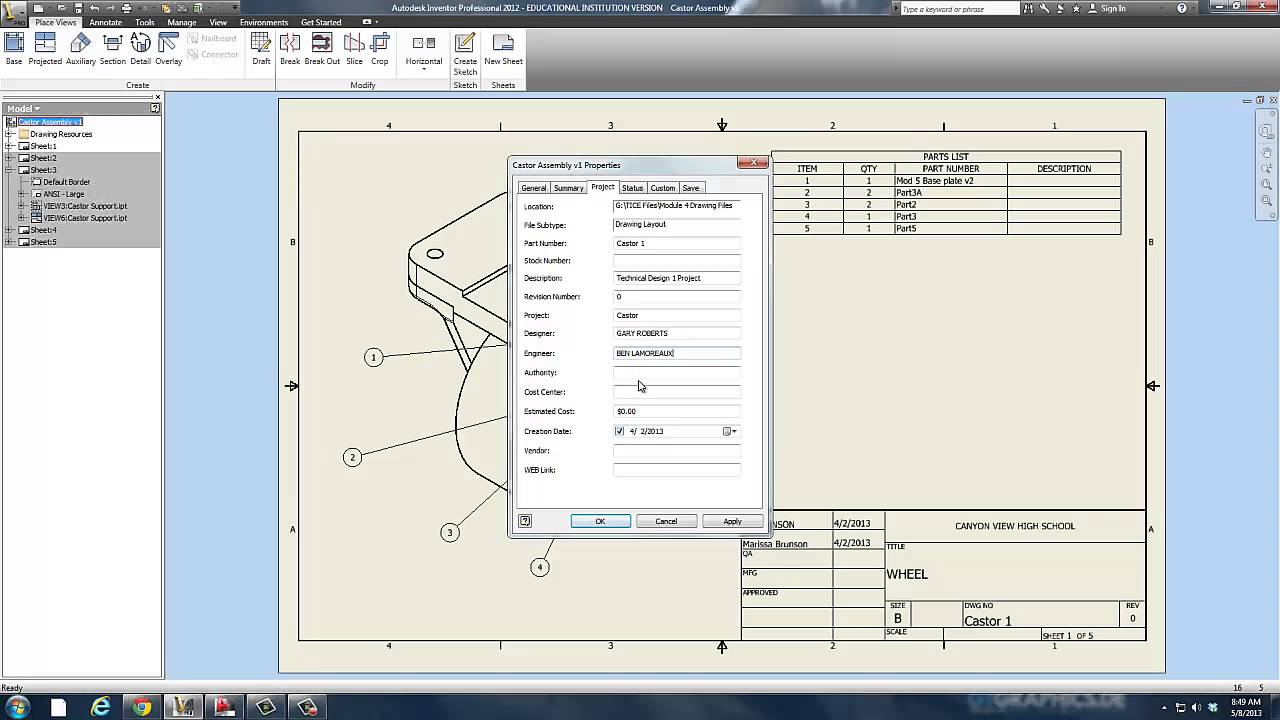Click the Overlay view tool

(168, 49)
